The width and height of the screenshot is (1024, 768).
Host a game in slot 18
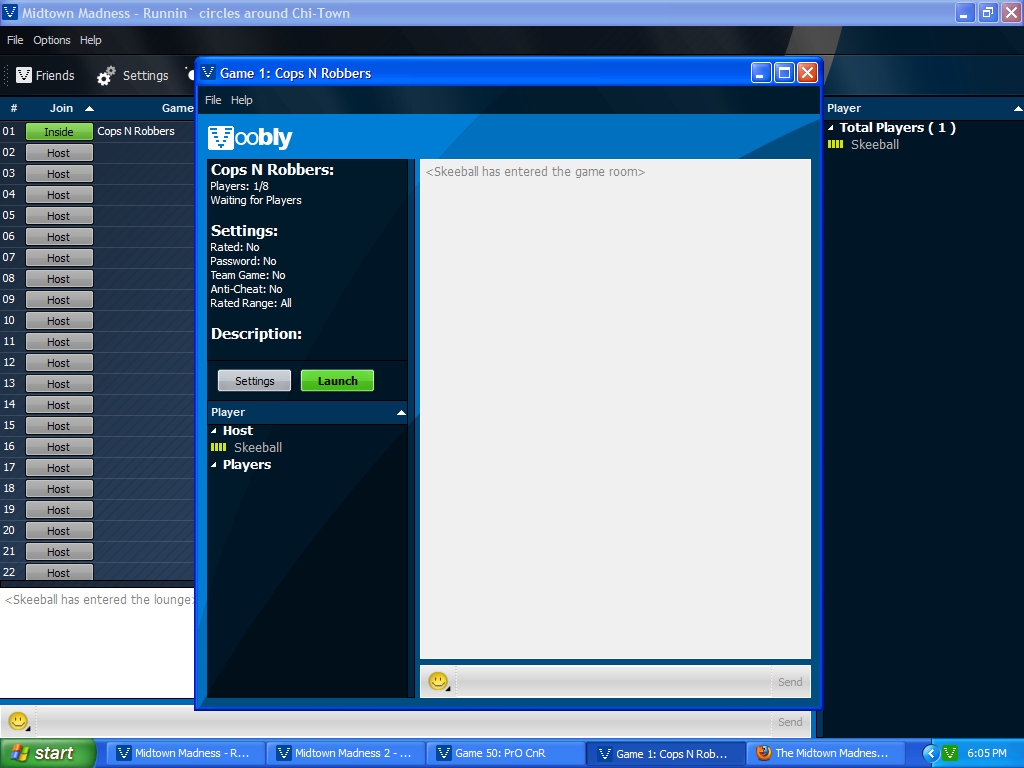59,488
